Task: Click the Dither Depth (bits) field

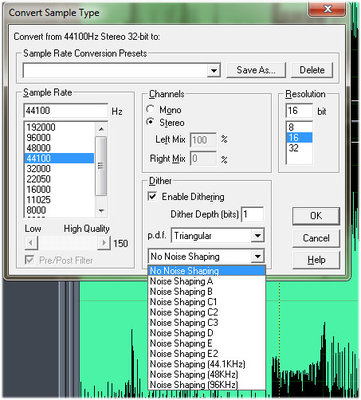Action: point(253,214)
